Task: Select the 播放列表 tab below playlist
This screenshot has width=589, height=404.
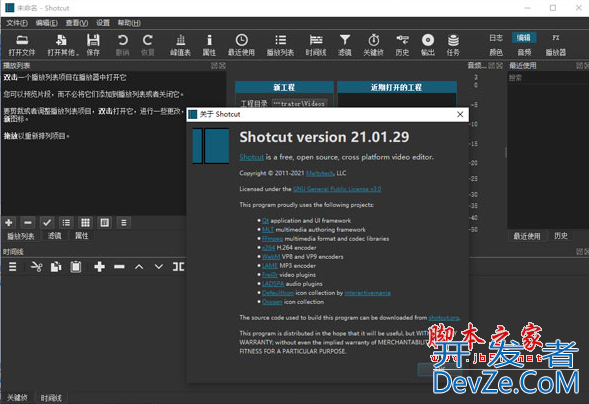Action: tap(21, 236)
